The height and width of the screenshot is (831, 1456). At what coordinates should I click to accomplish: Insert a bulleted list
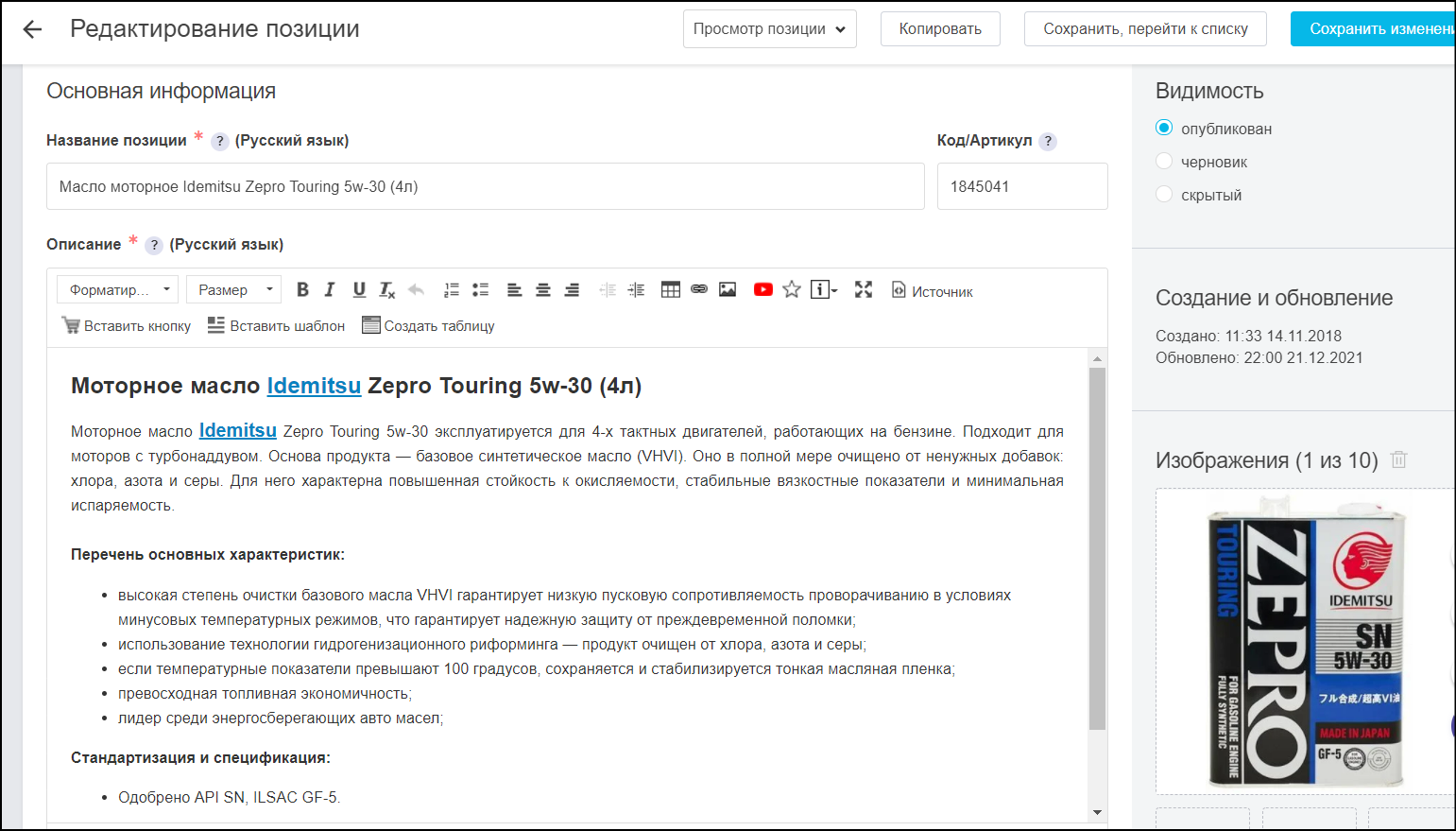(x=480, y=289)
